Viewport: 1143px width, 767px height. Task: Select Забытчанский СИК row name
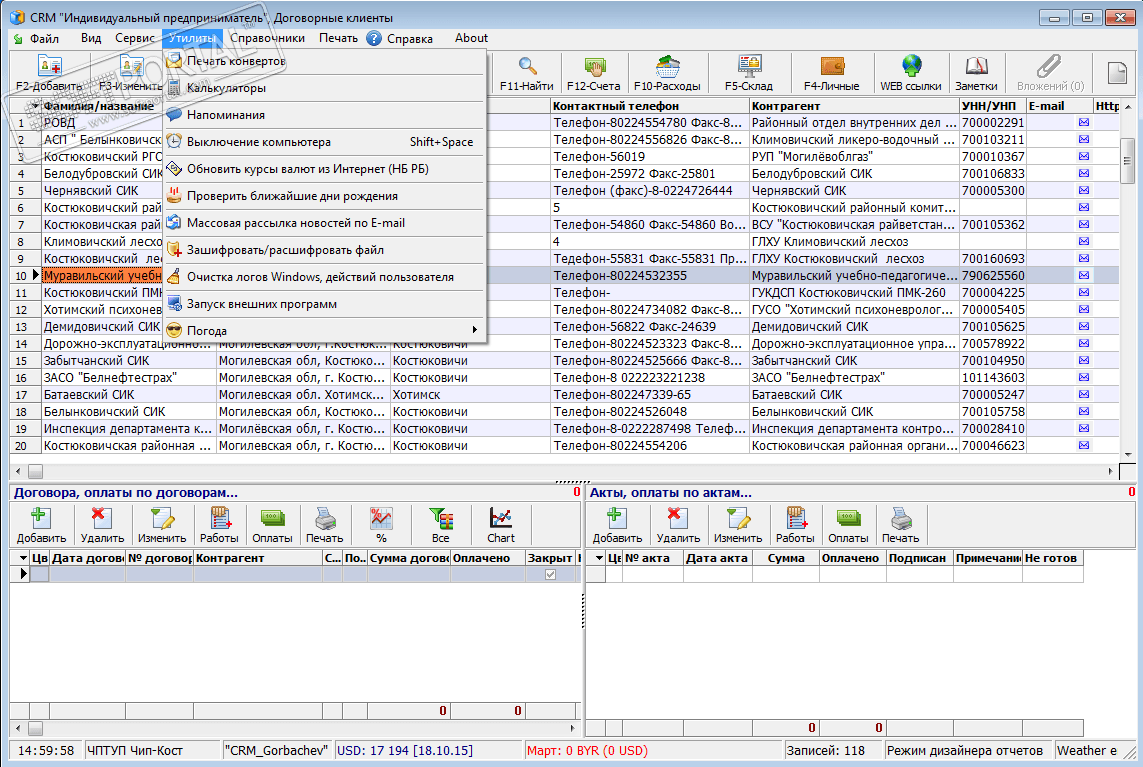96,361
